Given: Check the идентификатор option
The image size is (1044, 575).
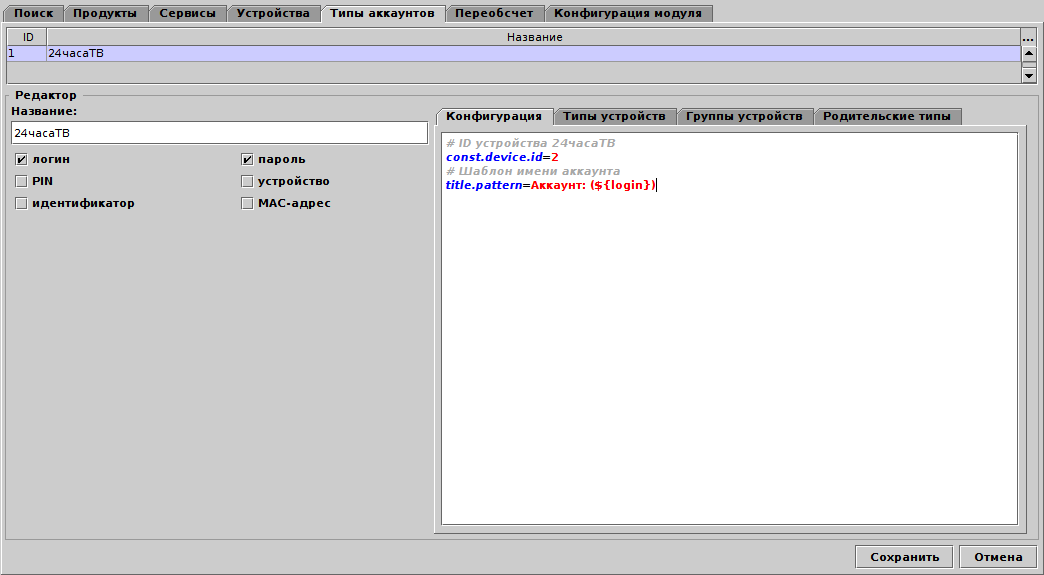Looking at the screenshot, I should 21,204.
